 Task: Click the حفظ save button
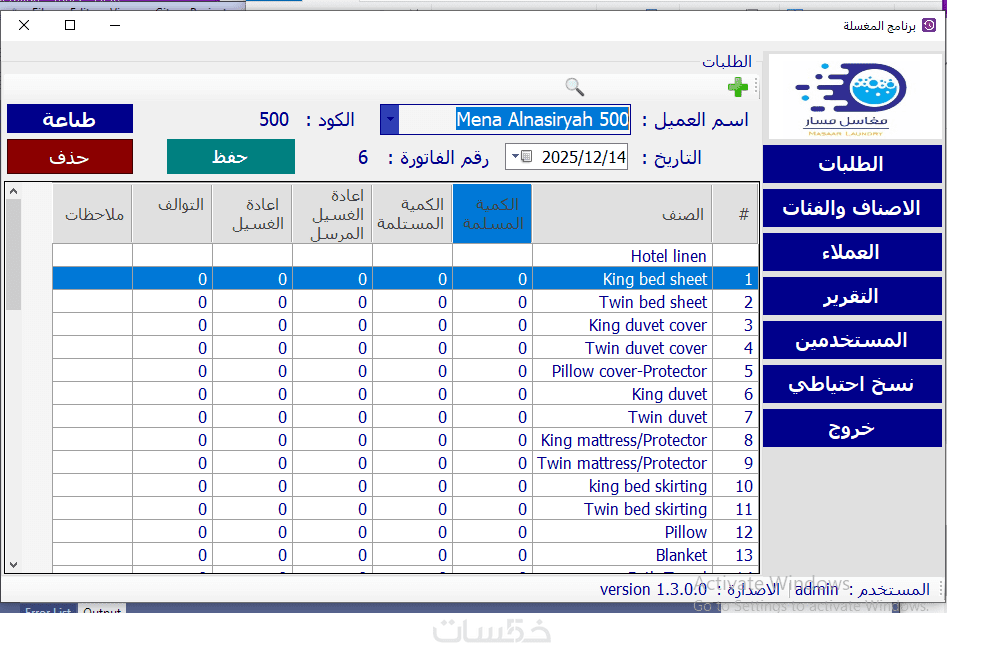(230, 156)
